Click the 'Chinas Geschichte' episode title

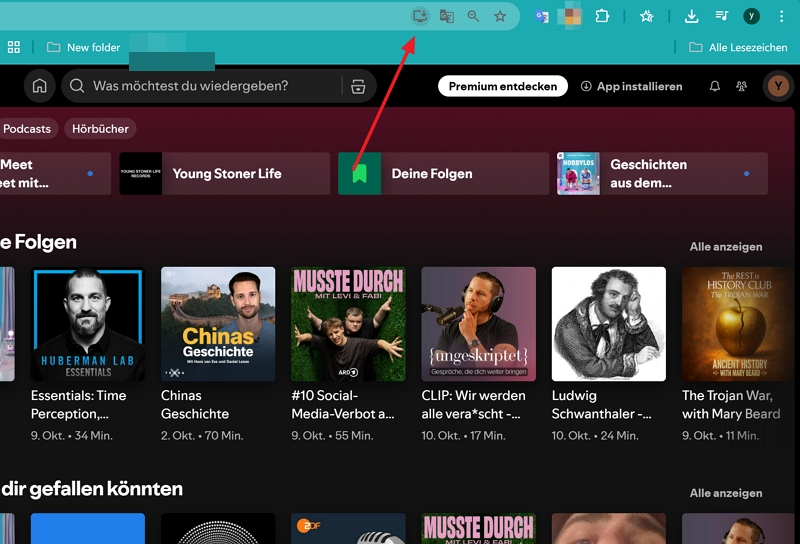click(195, 405)
